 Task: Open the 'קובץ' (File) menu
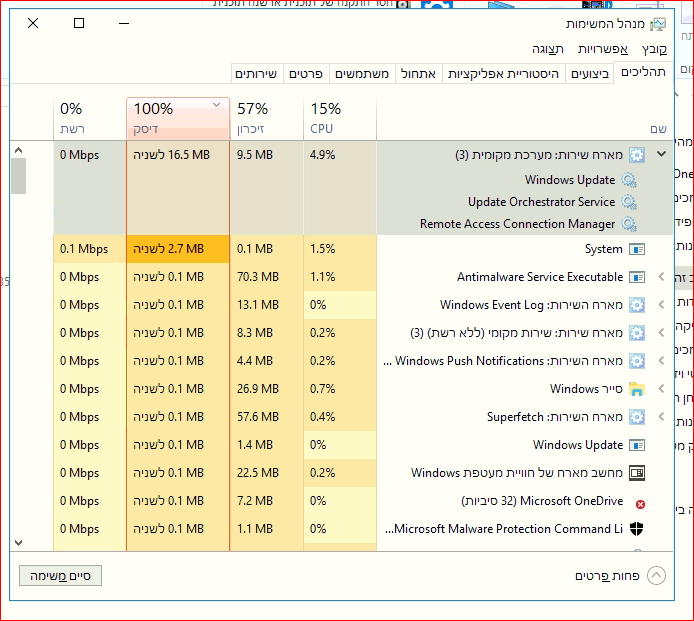[654, 49]
